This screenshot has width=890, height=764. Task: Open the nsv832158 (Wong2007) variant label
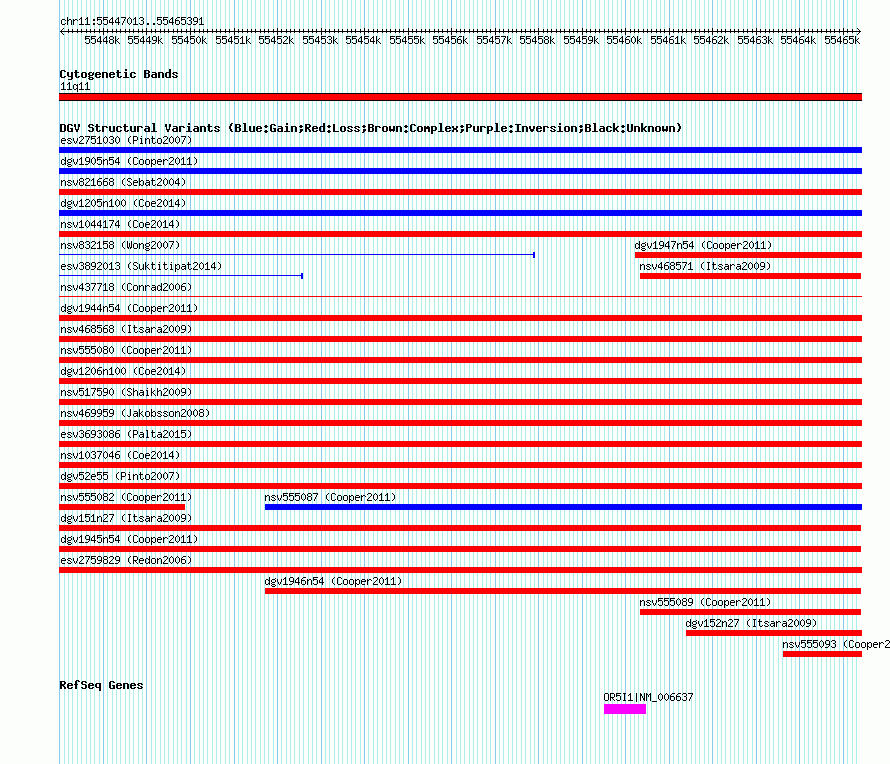[120, 245]
